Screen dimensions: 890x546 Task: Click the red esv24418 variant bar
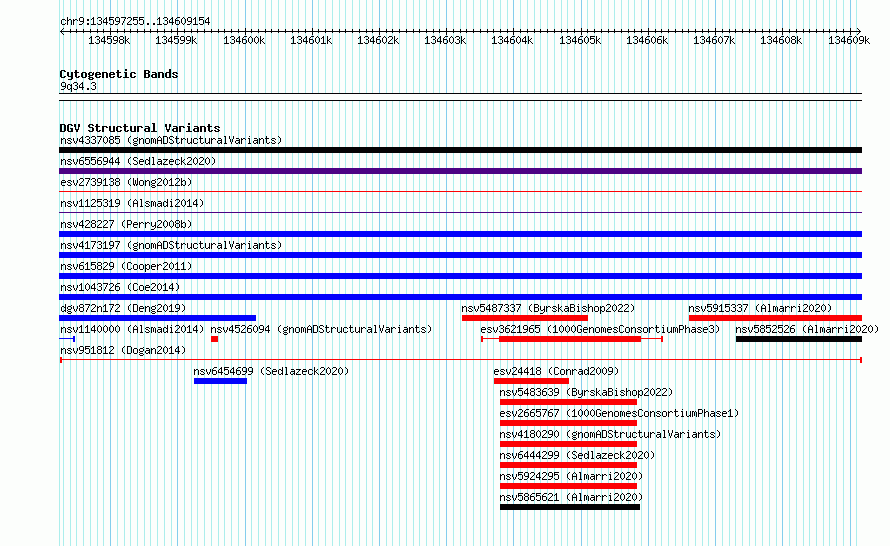click(x=531, y=381)
